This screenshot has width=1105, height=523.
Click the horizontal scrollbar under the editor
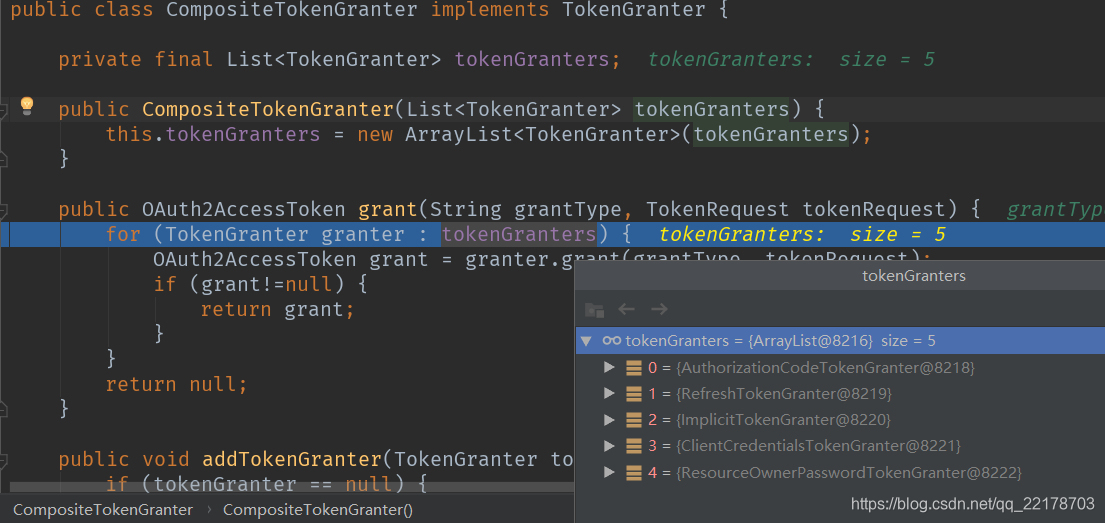tap(292, 488)
